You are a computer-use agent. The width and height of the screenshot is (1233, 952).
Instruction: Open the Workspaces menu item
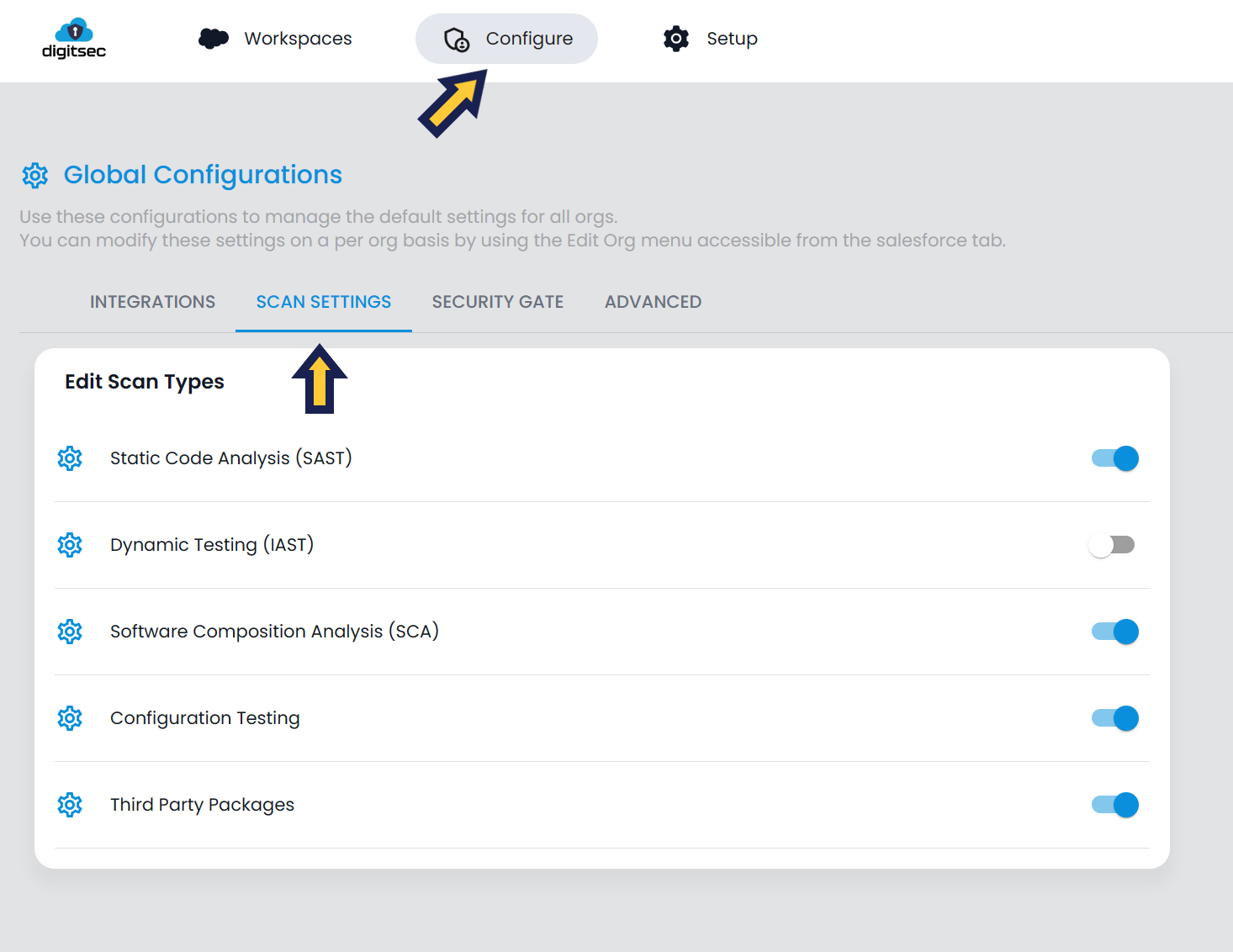tap(298, 39)
